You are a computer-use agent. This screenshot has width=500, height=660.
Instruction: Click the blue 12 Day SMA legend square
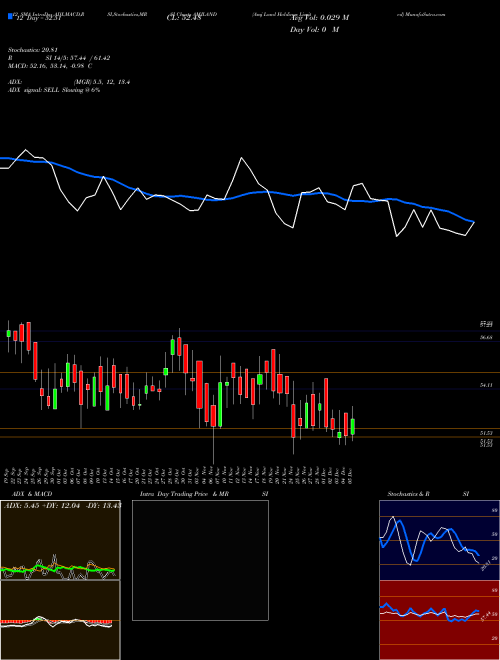10,16
